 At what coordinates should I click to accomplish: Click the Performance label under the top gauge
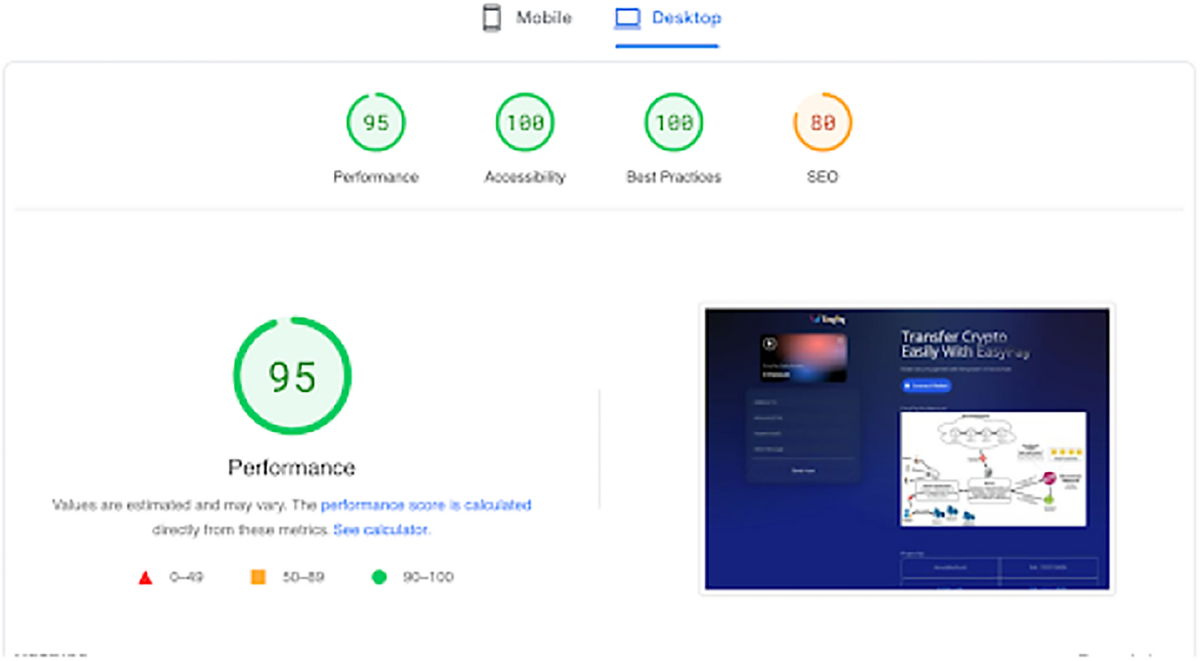pyautogui.click(x=376, y=177)
